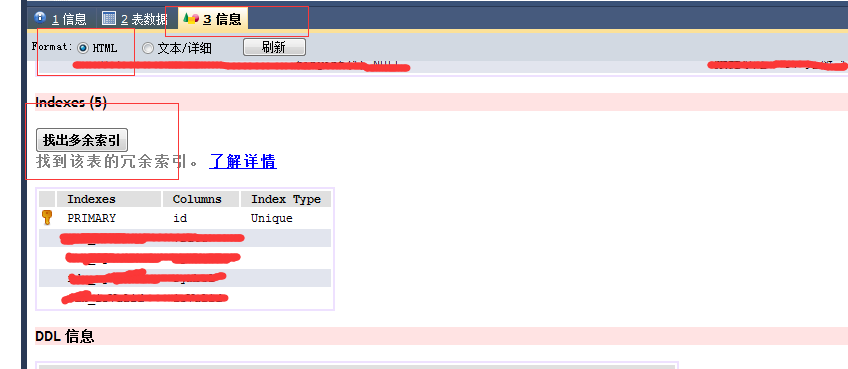Viewport: 848px width, 369px height.
Task: Click the info icon on tab 1
Action: click(x=39, y=17)
